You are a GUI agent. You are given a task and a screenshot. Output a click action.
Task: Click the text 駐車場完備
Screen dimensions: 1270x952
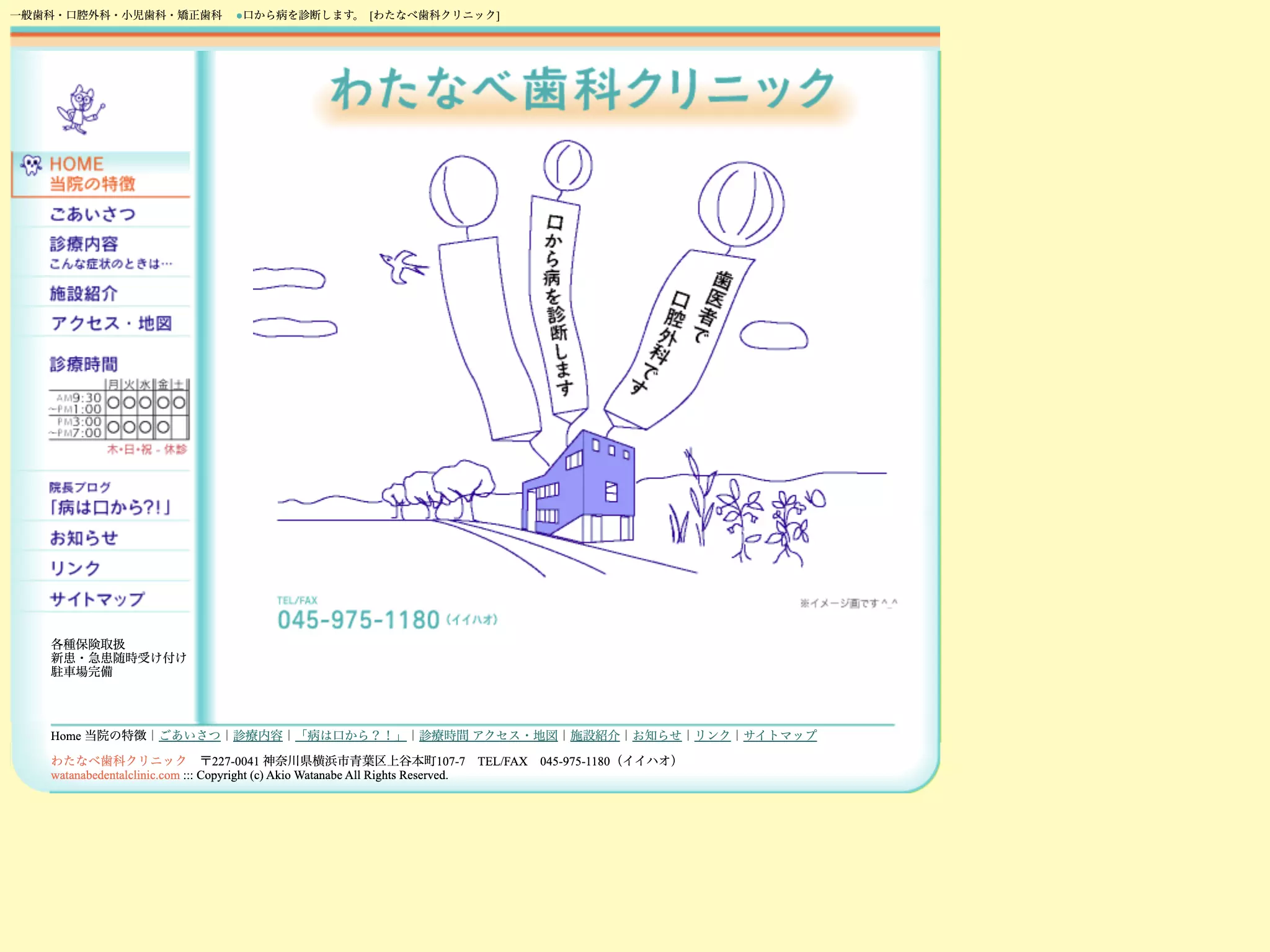pyautogui.click(x=82, y=671)
